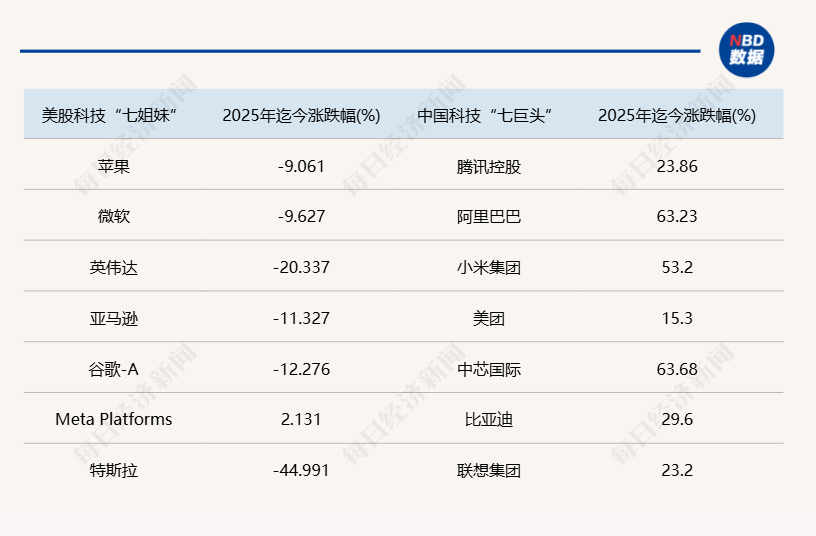Click the value 63.23
This screenshot has height=536, width=816.
coord(677,216)
